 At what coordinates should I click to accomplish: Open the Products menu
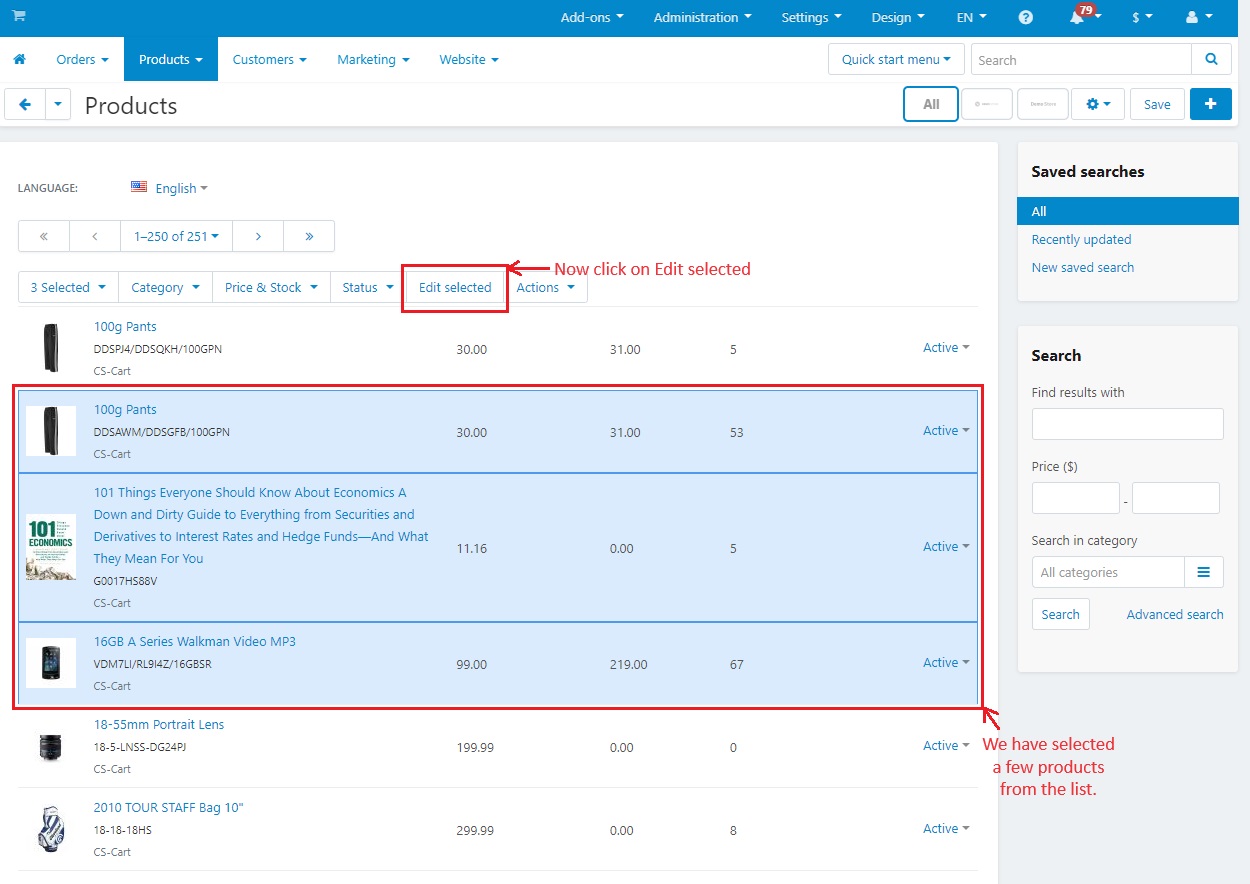tap(171, 60)
